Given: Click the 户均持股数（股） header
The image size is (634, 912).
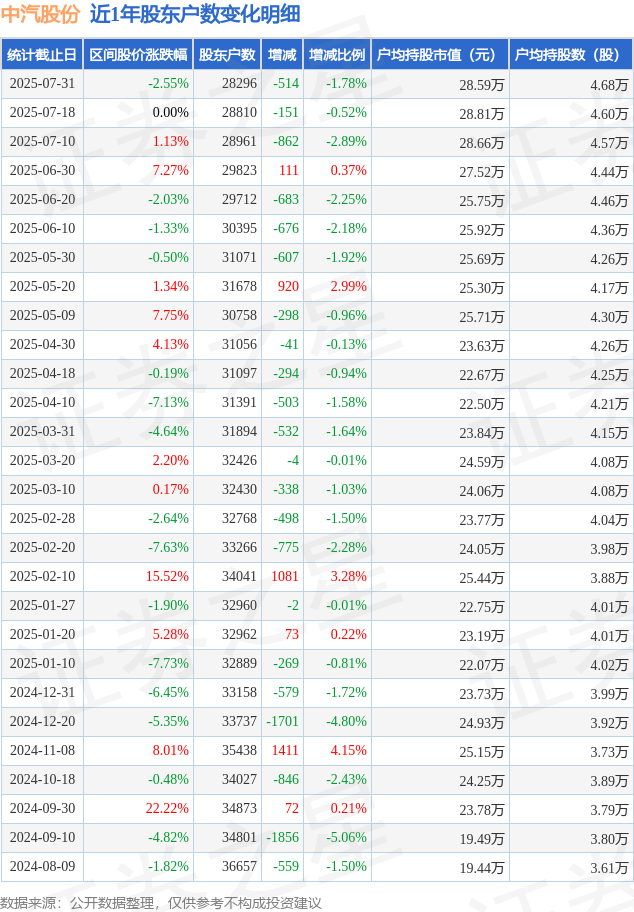Looking at the screenshot, I should tap(571, 55).
